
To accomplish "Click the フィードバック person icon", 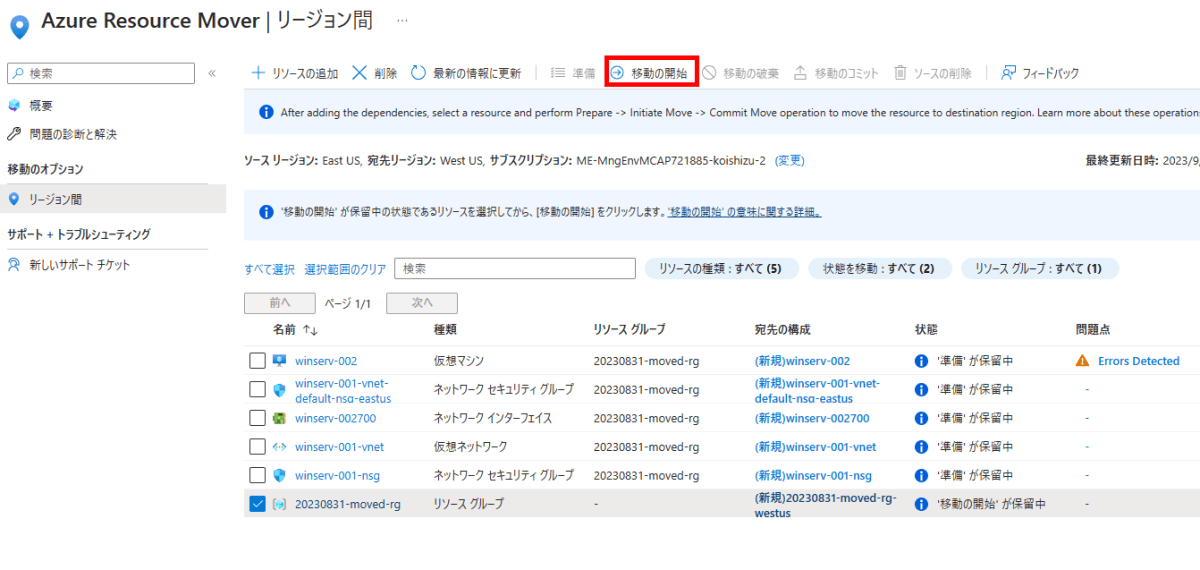I will click(x=1009, y=73).
